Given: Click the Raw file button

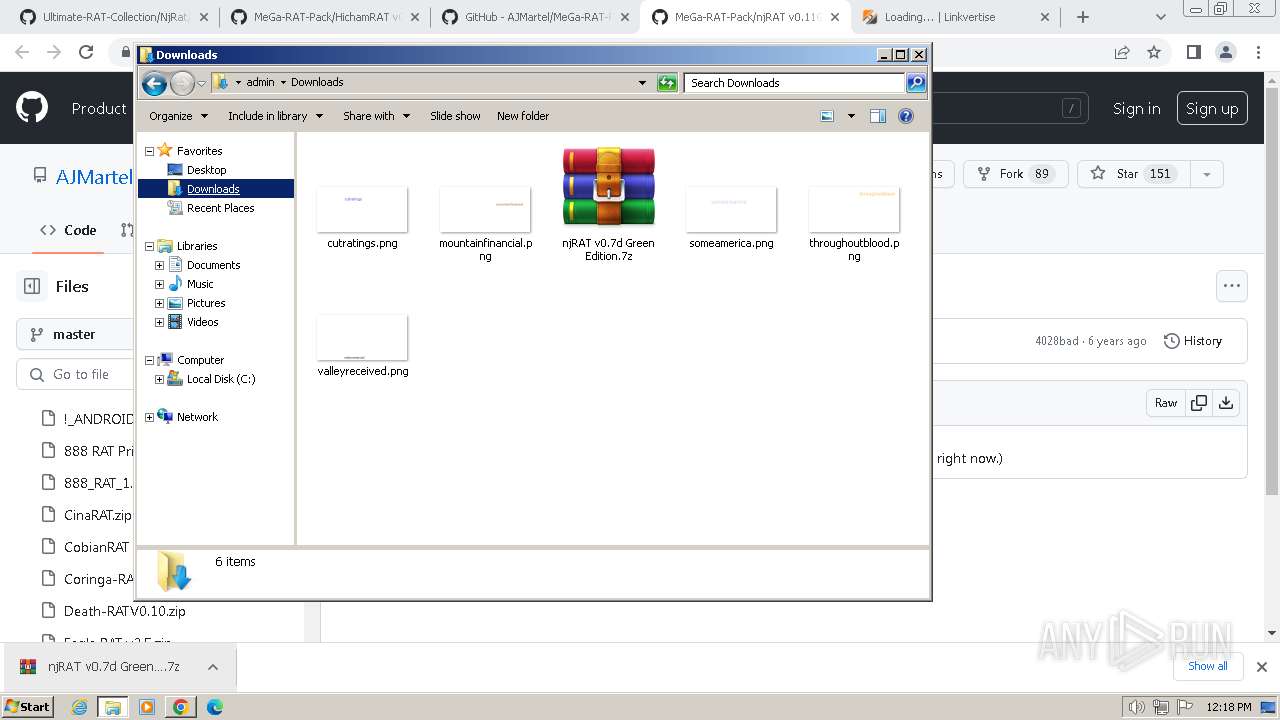Looking at the screenshot, I should (1166, 403).
